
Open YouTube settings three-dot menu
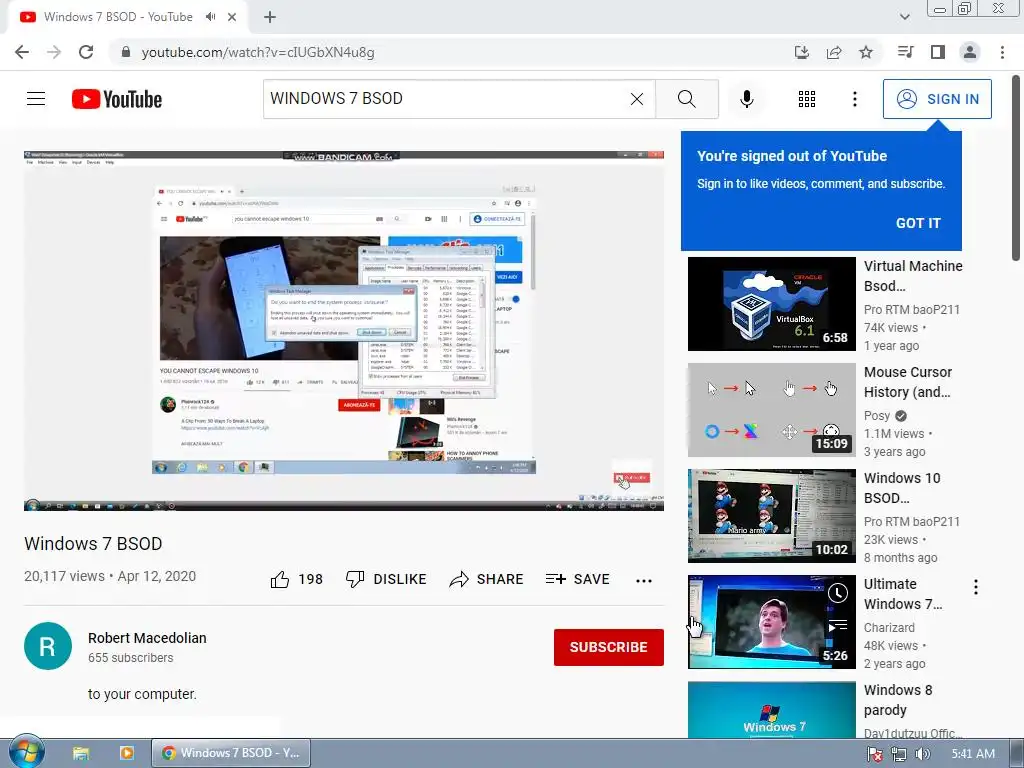(855, 99)
